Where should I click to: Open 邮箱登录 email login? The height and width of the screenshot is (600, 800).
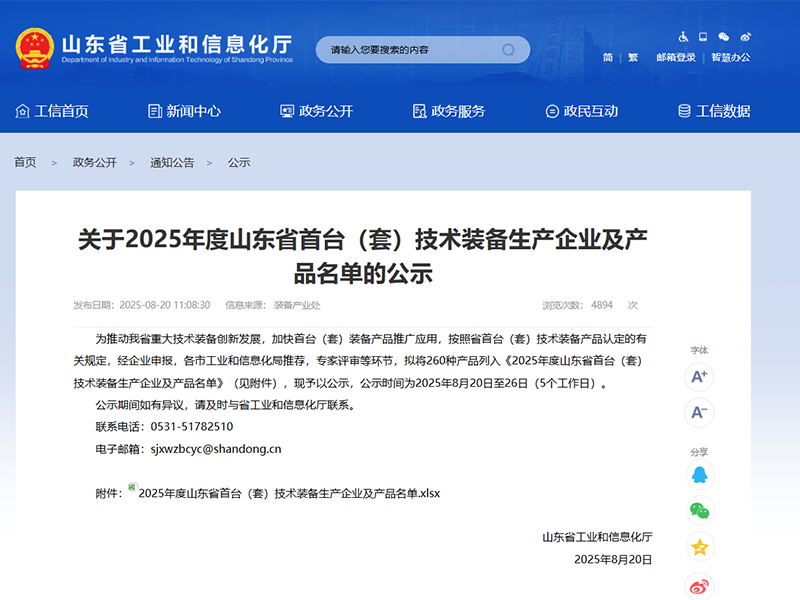click(x=676, y=58)
